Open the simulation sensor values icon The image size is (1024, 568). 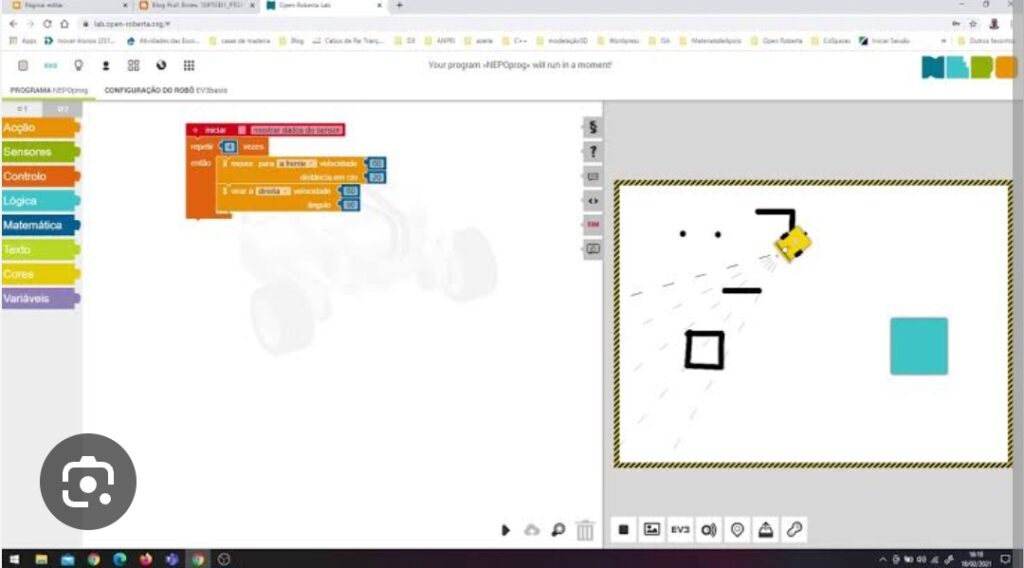coord(709,529)
